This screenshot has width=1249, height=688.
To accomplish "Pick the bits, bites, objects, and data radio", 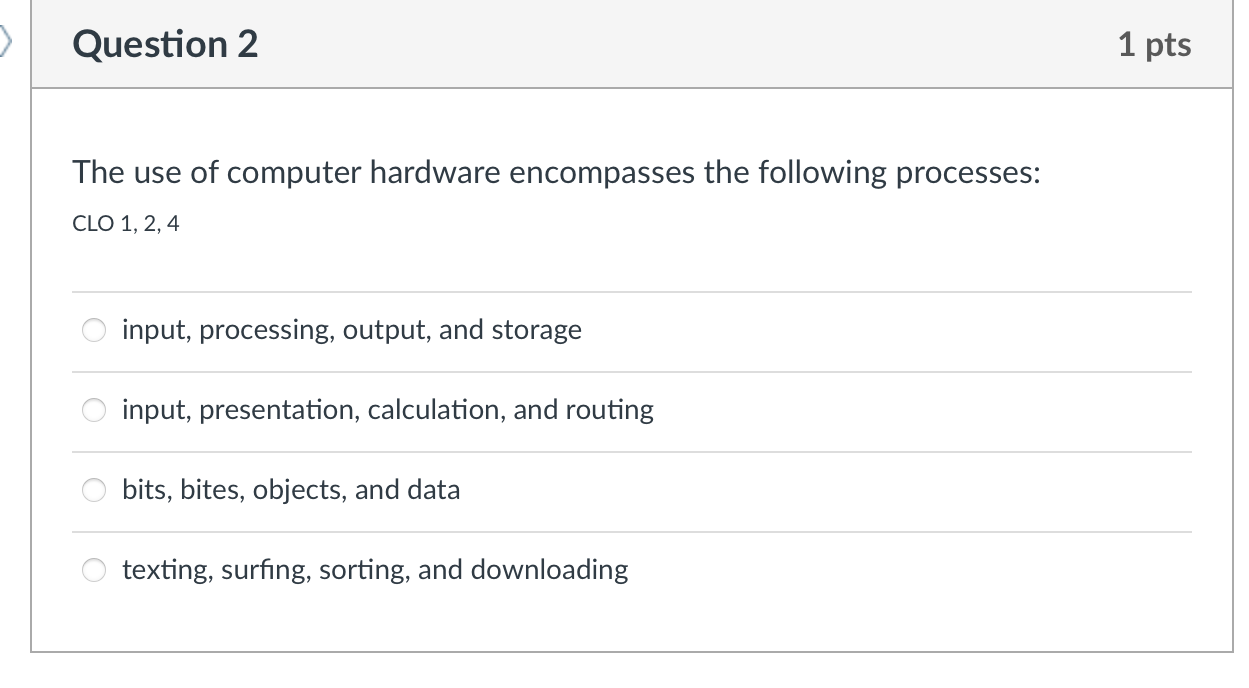I will pyautogui.click(x=94, y=490).
